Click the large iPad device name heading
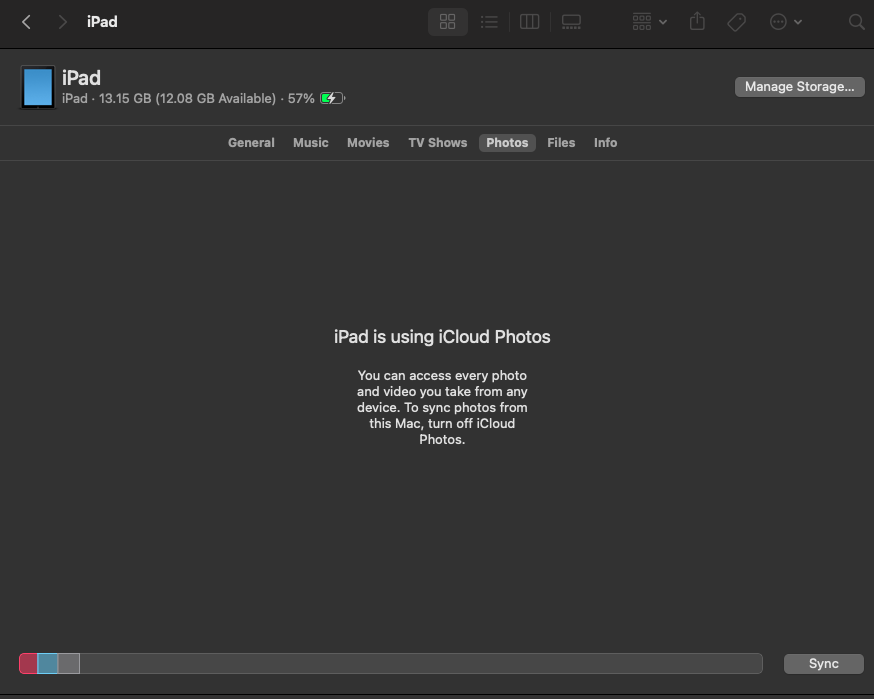Image resolution: width=874 pixels, height=699 pixels. pos(81,78)
